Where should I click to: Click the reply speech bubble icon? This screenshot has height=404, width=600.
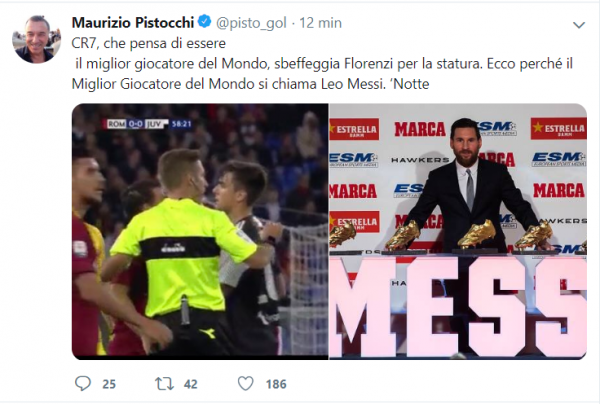82,383
